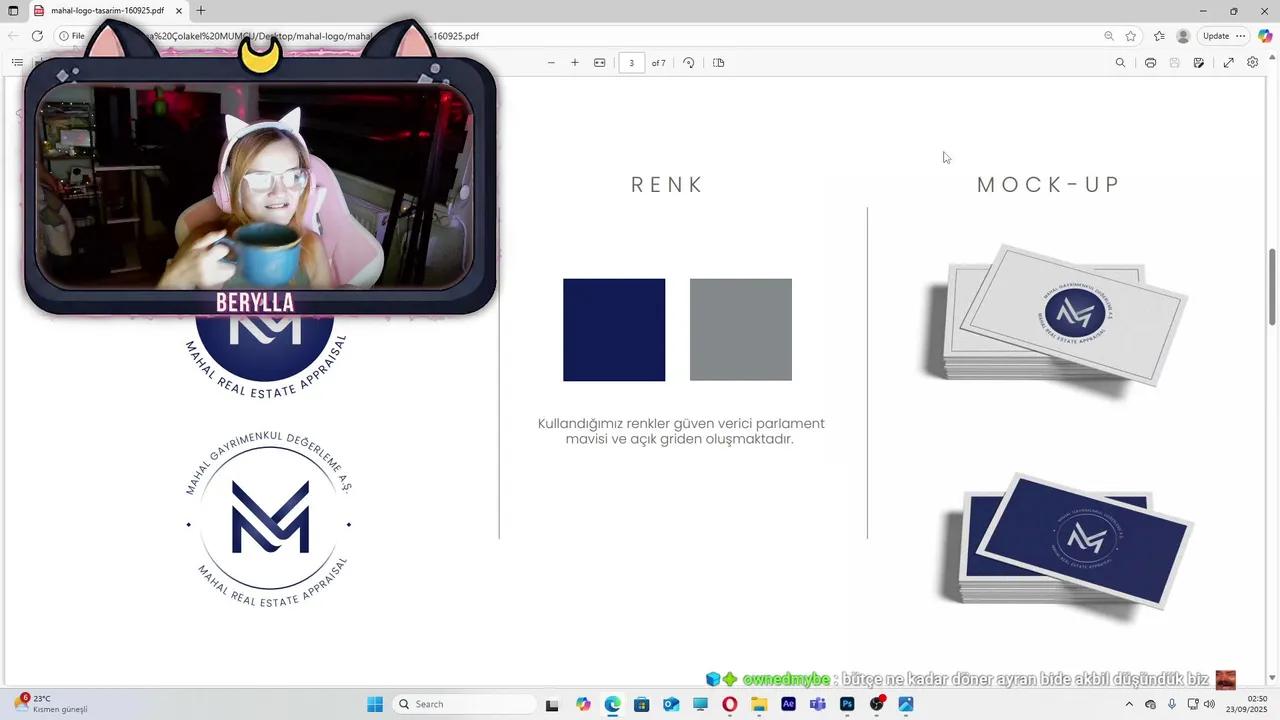Click the microphone tray icon
1280x720 pixels.
point(1172,704)
